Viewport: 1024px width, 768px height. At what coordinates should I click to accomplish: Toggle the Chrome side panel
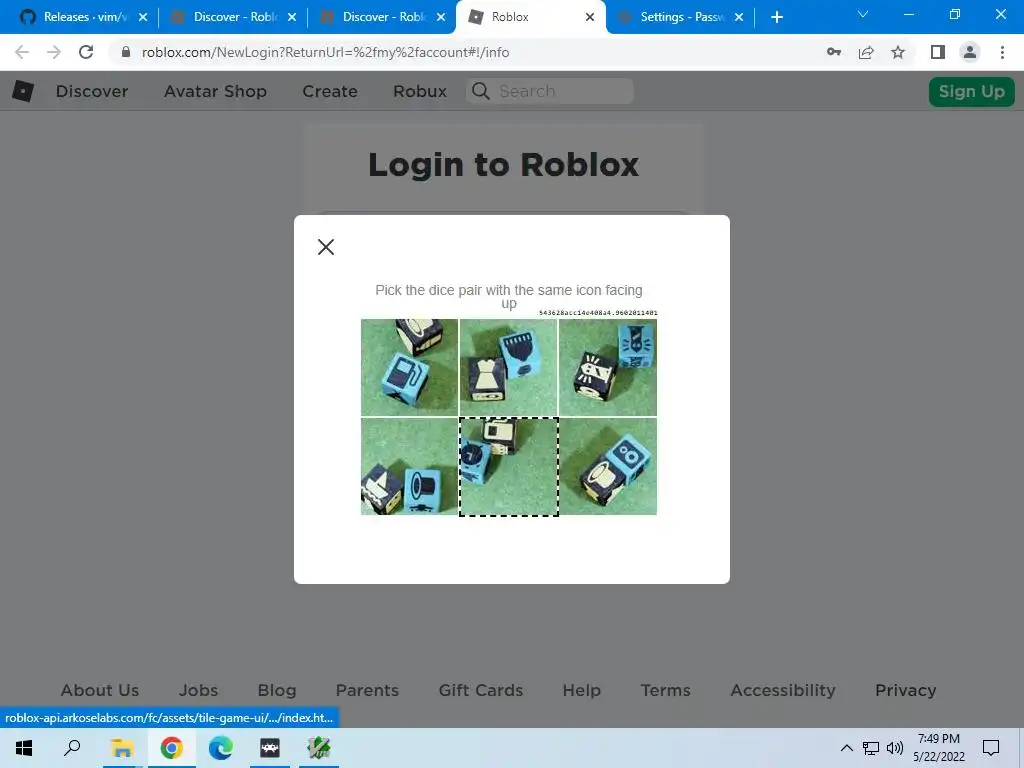pos(938,52)
